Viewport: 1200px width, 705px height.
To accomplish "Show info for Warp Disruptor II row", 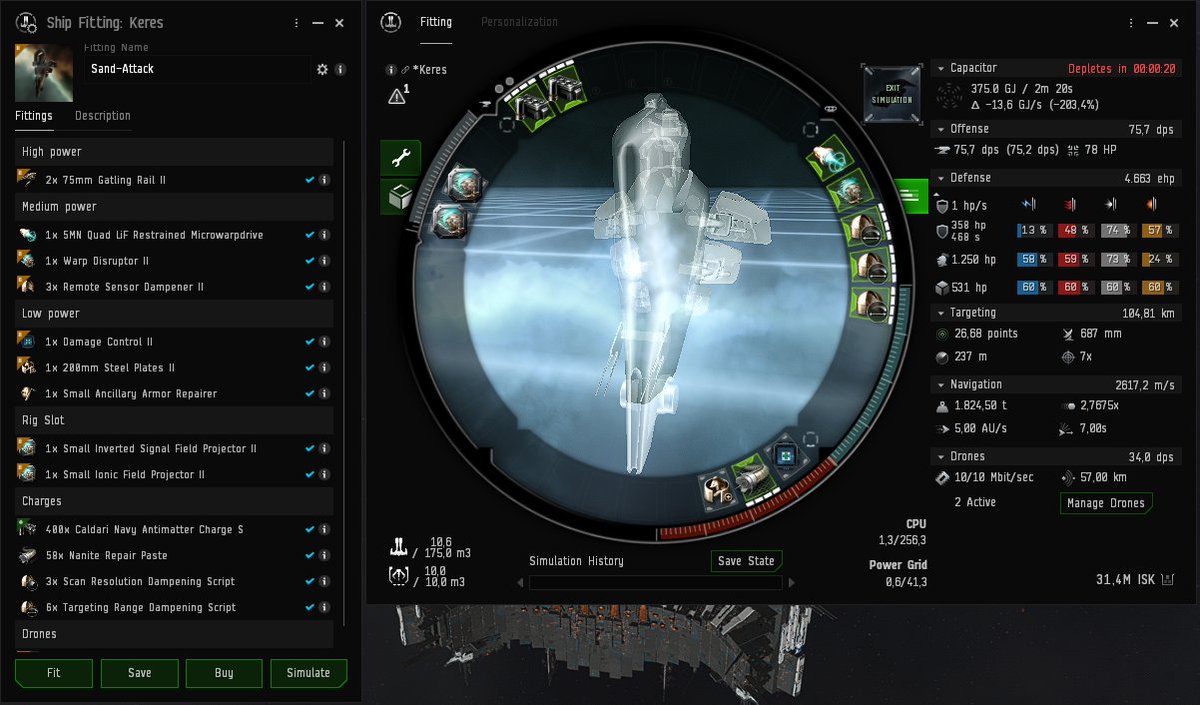I will [324, 261].
